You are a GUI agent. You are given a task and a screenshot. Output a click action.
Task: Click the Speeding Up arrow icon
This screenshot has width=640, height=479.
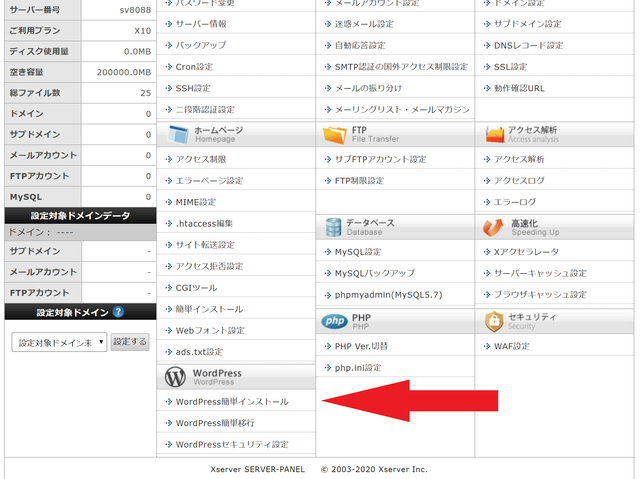[493, 228]
